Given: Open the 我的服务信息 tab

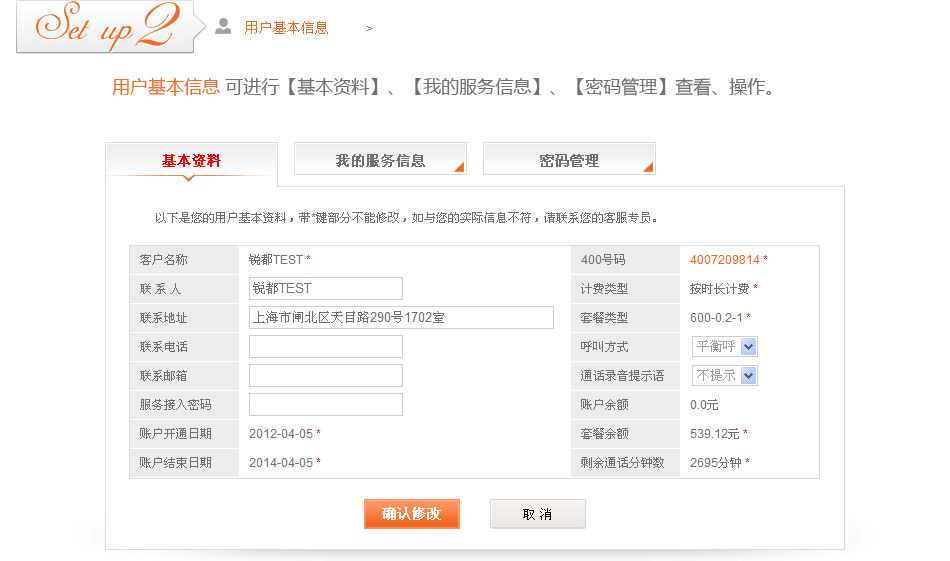Looking at the screenshot, I should pyautogui.click(x=380, y=160).
